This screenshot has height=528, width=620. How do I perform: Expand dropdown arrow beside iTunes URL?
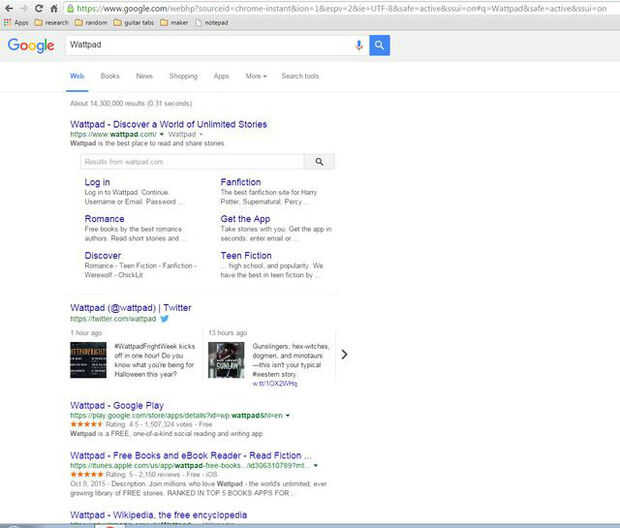coord(316,466)
